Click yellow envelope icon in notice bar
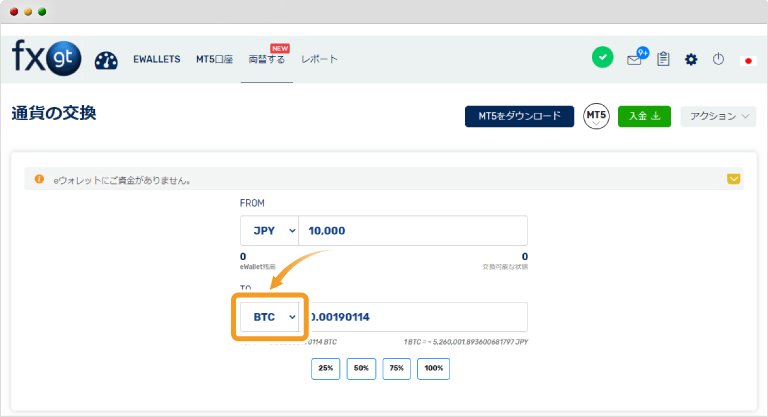 click(x=733, y=179)
